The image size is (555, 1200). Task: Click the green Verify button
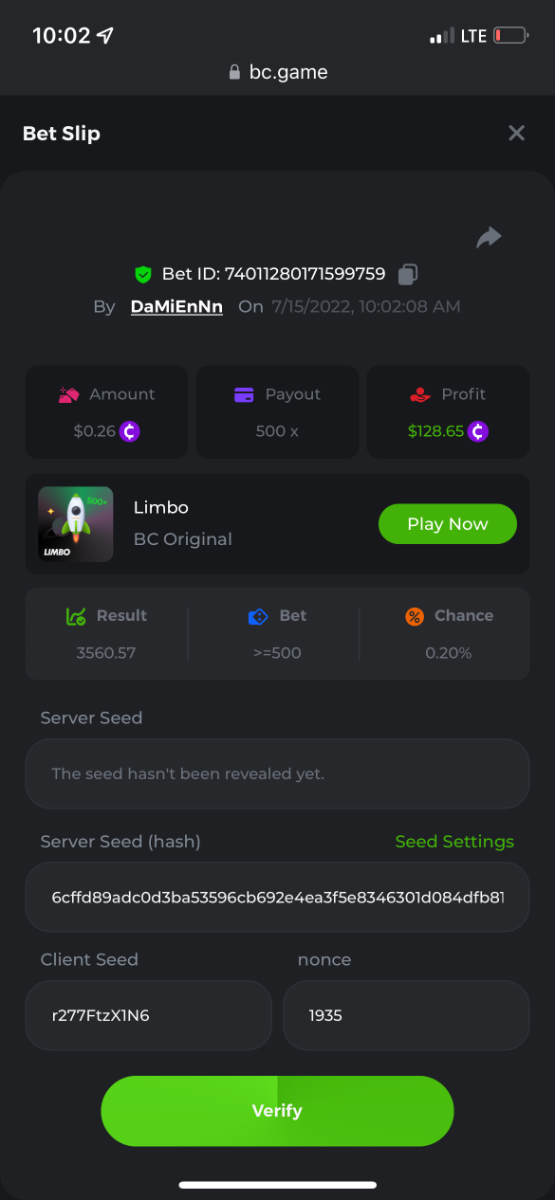click(277, 1111)
